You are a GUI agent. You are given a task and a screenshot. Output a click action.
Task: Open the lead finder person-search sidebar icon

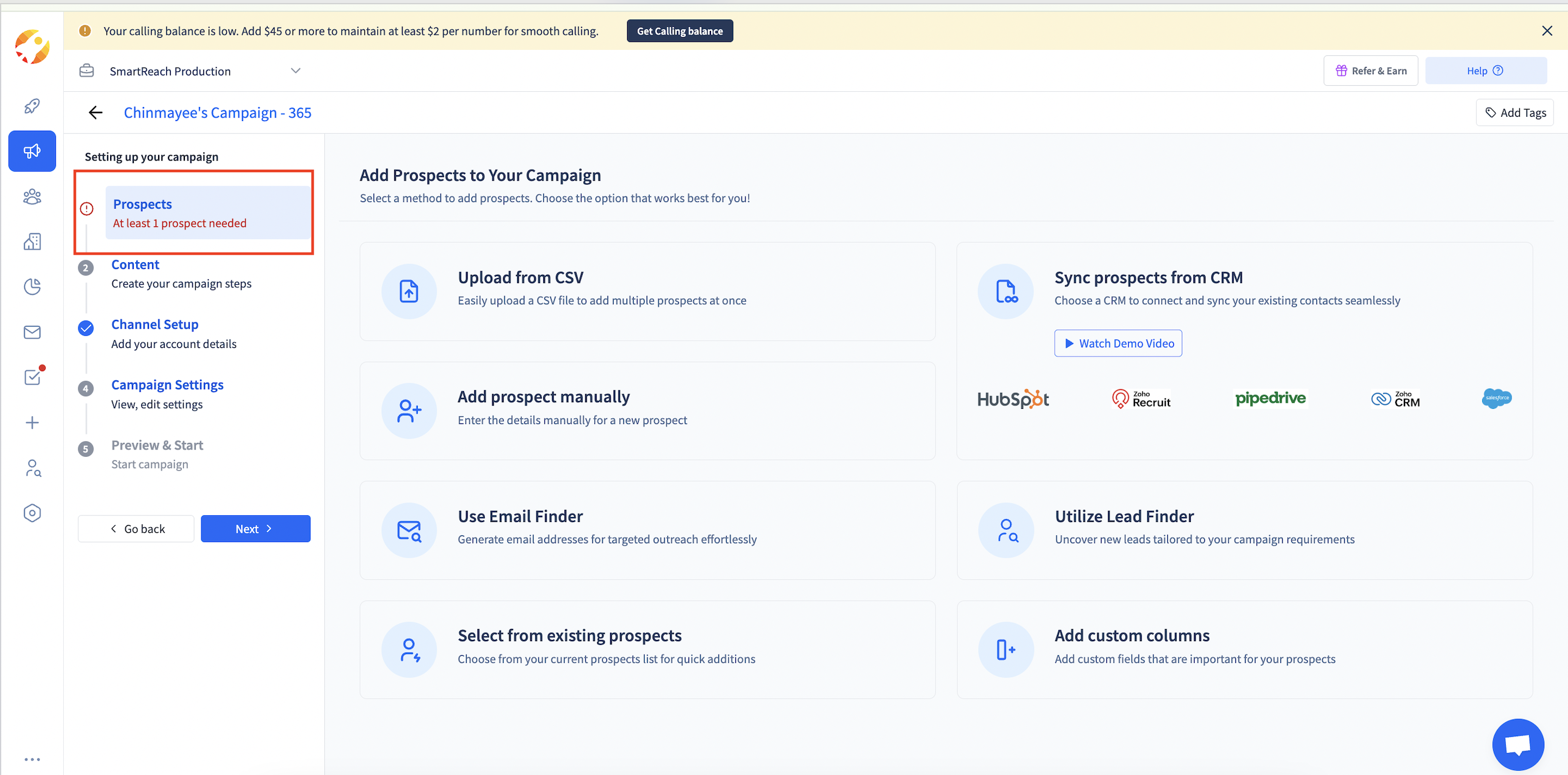32,468
